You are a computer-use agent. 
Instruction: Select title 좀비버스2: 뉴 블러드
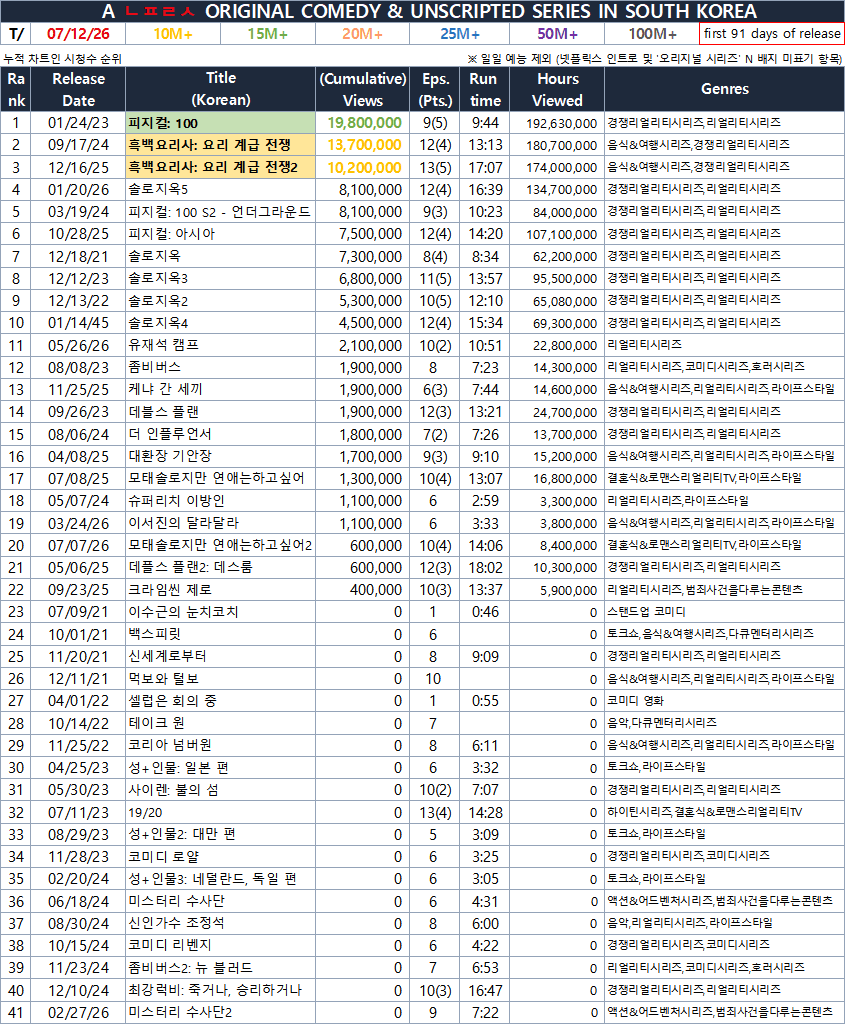point(220,968)
